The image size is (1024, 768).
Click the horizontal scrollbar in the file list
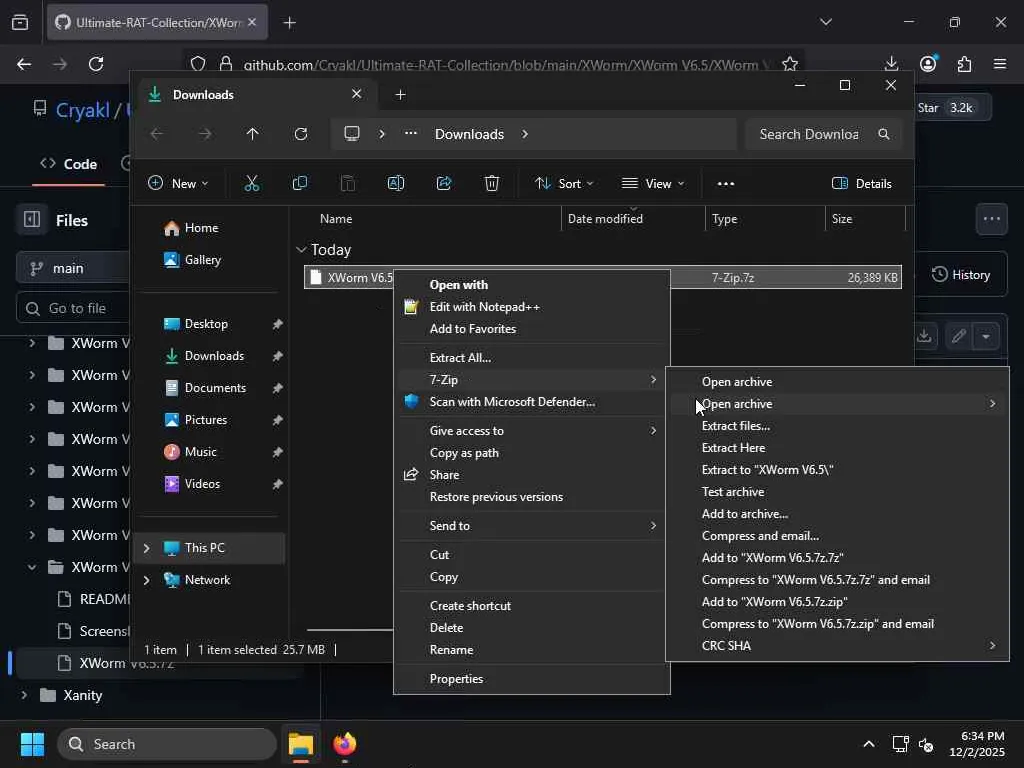[350, 630]
